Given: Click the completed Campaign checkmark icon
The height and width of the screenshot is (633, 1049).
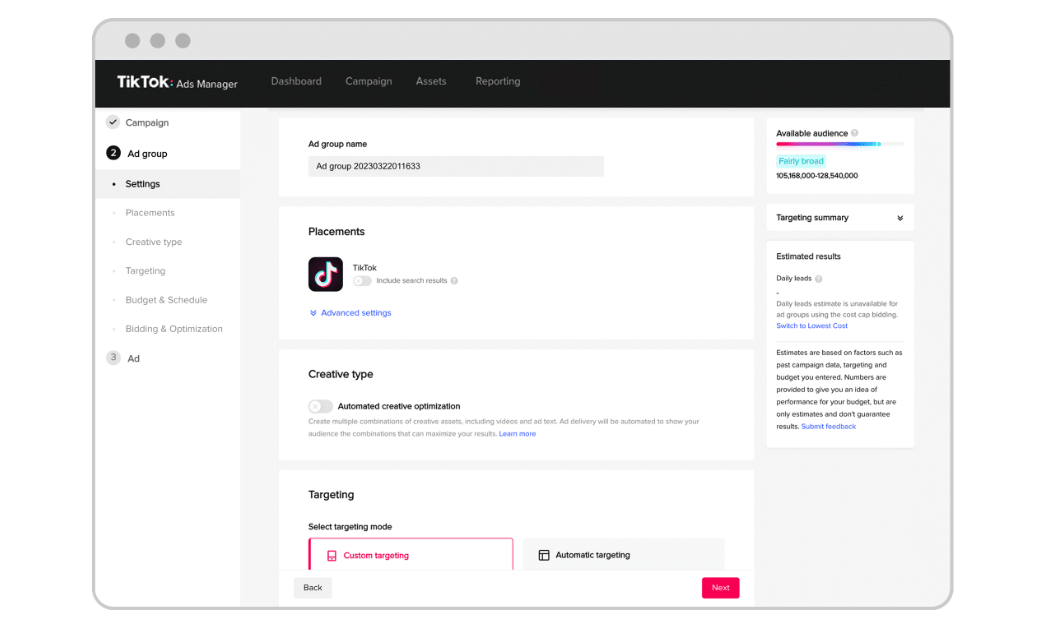Looking at the screenshot, I should pos(113,122).
